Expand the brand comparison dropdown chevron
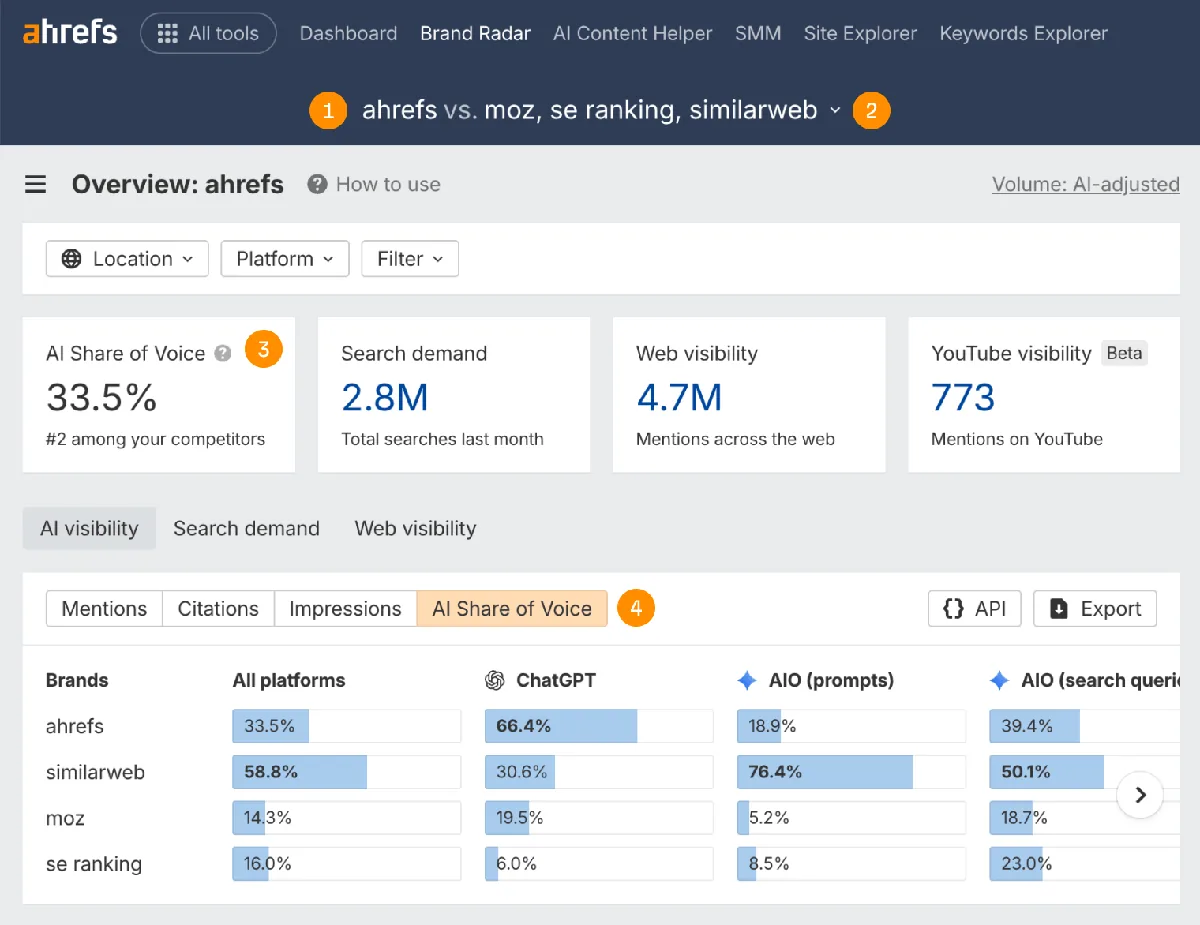This screenshot has height=925, width=1200. 835,111
